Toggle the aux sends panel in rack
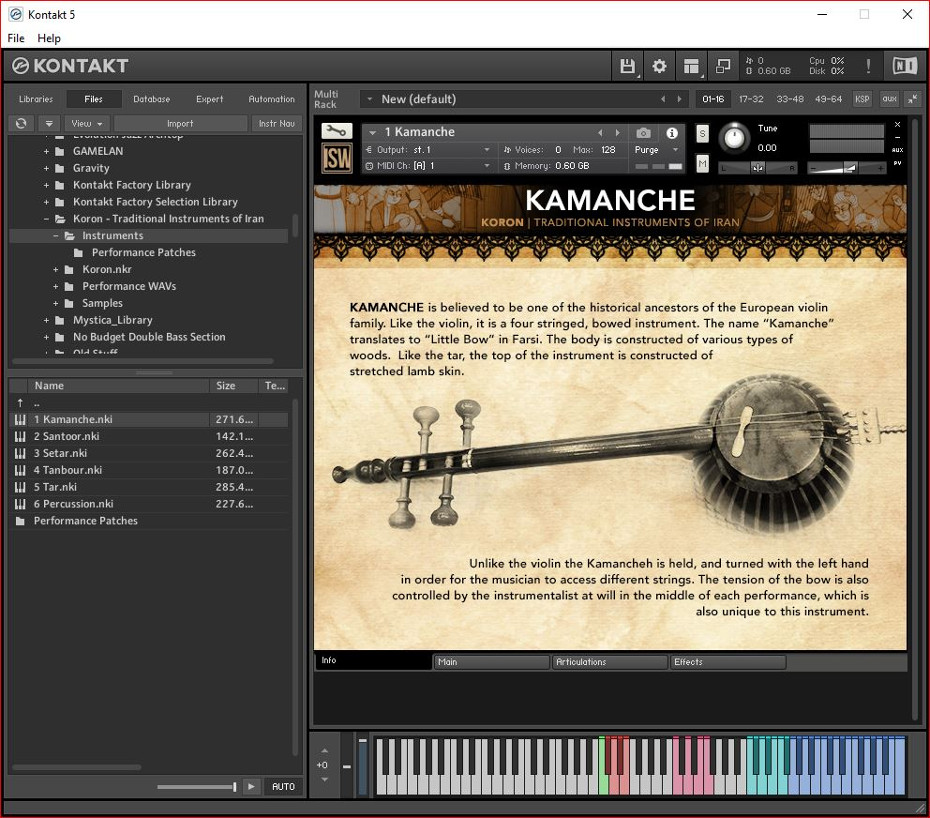930x818 pixels. coord(889,99)
